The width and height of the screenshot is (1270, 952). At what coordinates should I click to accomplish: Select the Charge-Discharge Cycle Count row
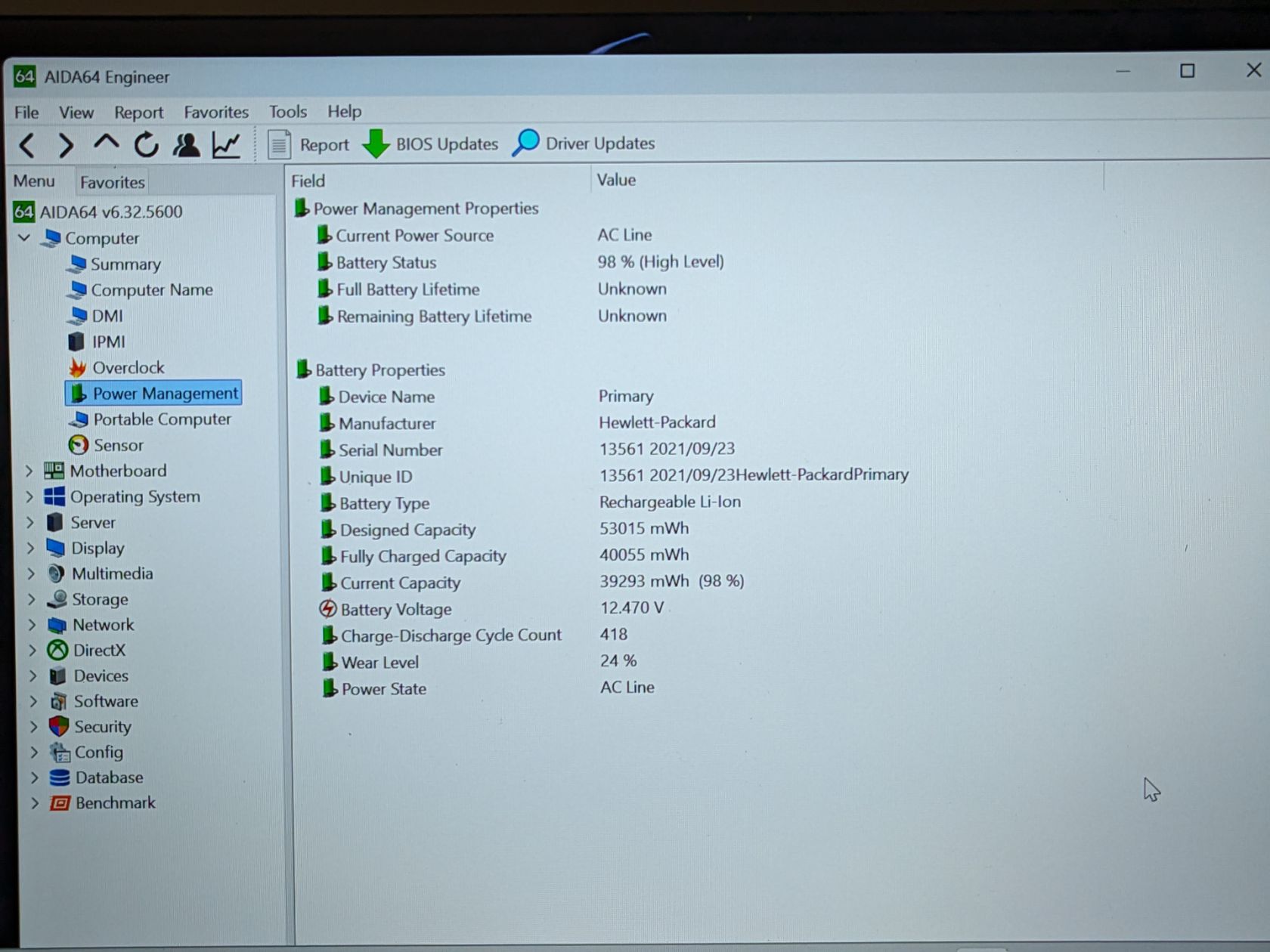[x=475, y=635]
